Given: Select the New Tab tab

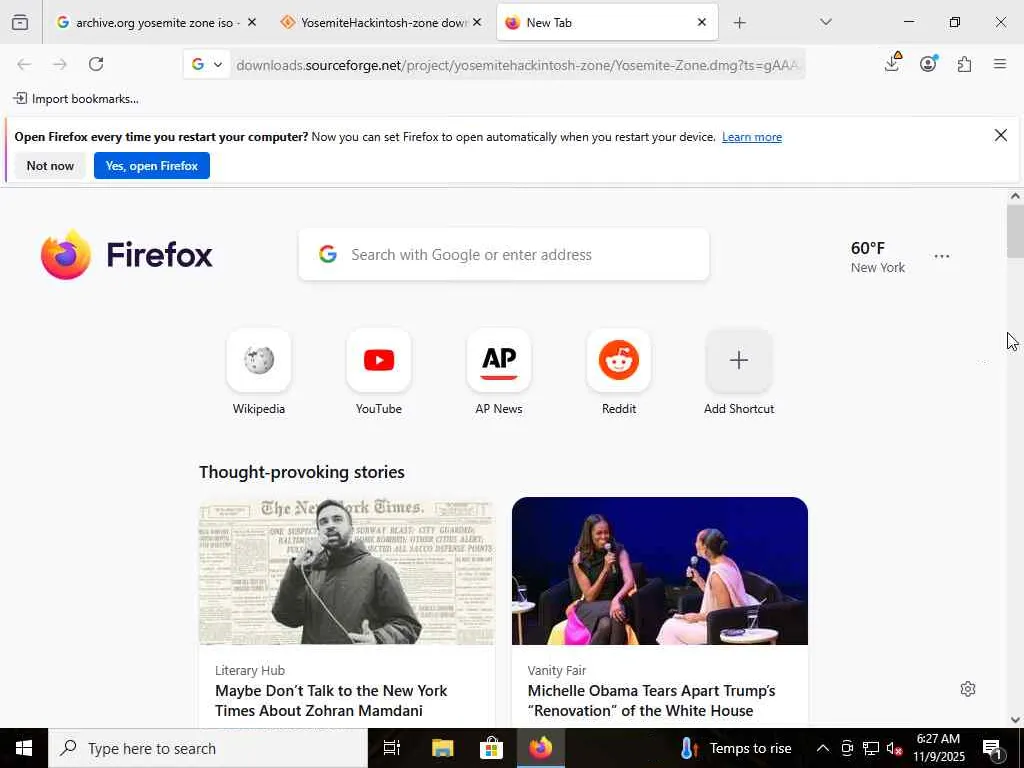Looking at the screenshot, I should coord(607,23).
